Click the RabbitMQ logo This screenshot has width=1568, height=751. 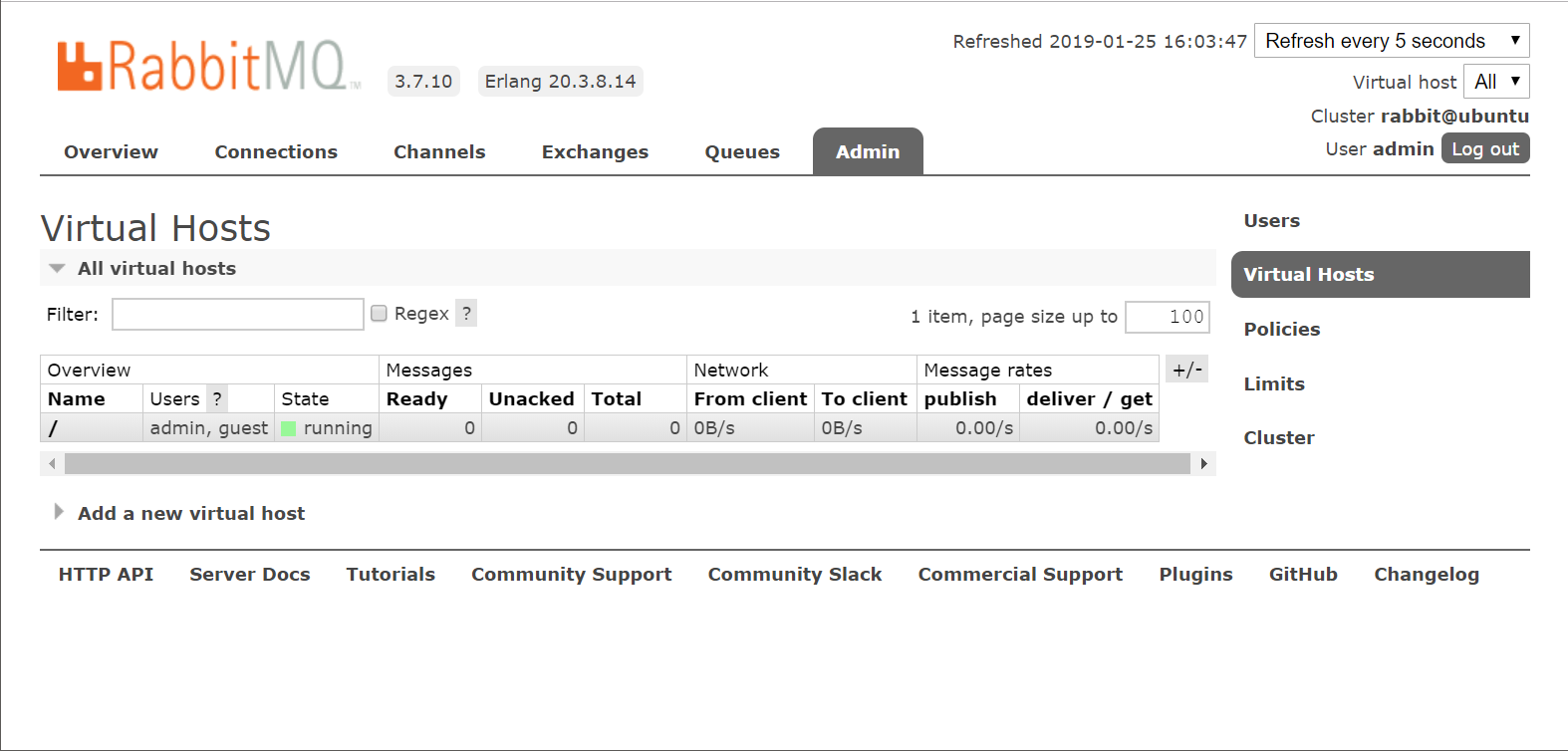[x=208, y=67]
